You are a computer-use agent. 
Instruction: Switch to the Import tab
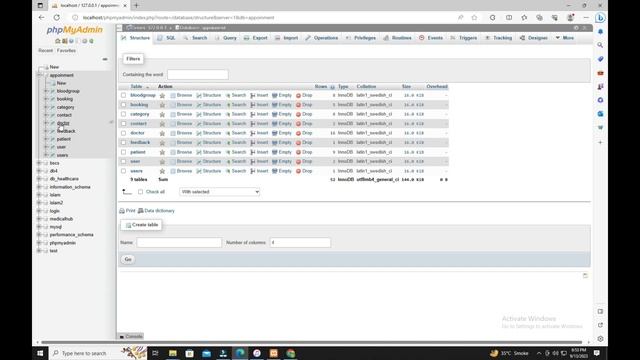coord(287,38)
